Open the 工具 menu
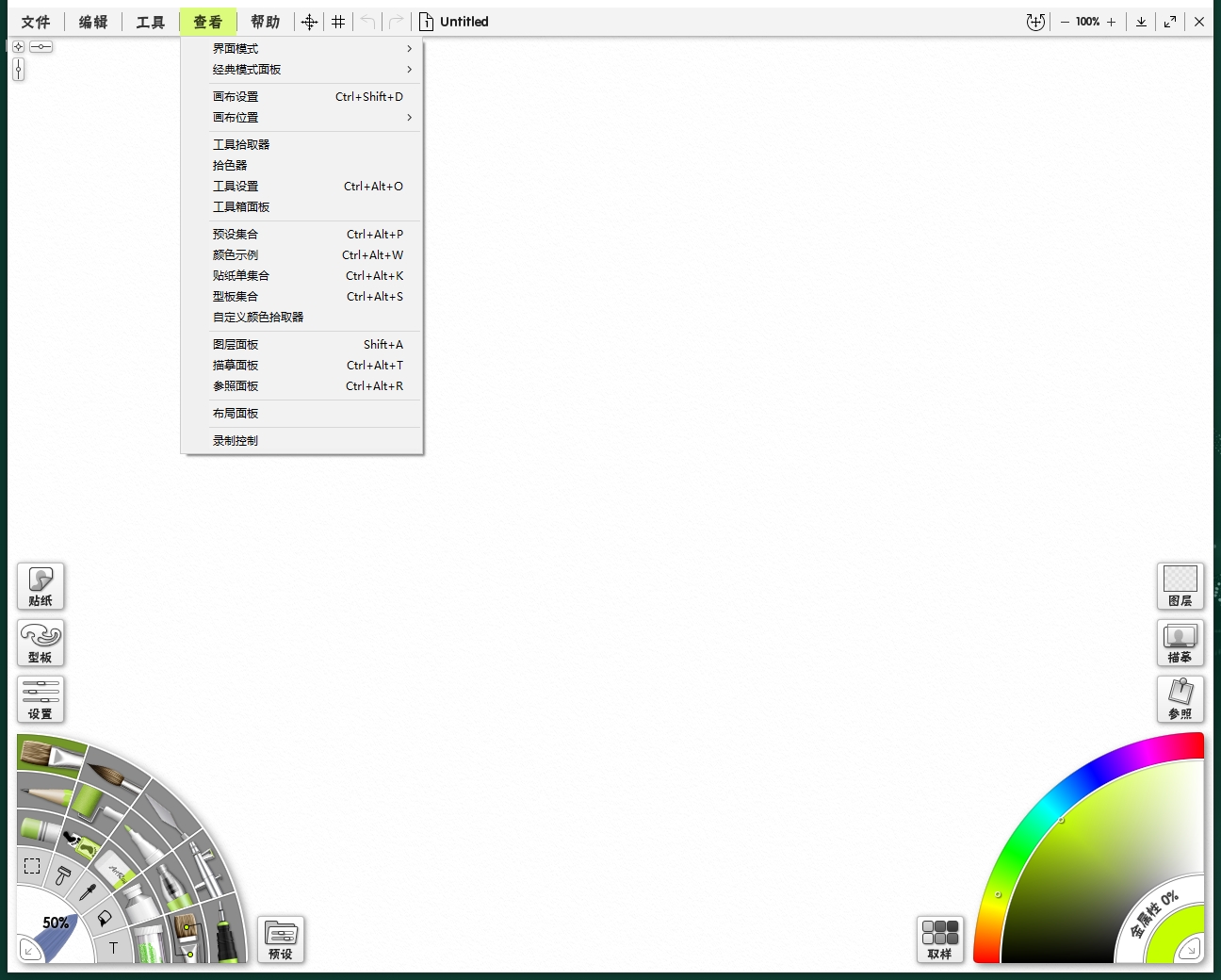Screen dimensions: 1221x980 151,22
